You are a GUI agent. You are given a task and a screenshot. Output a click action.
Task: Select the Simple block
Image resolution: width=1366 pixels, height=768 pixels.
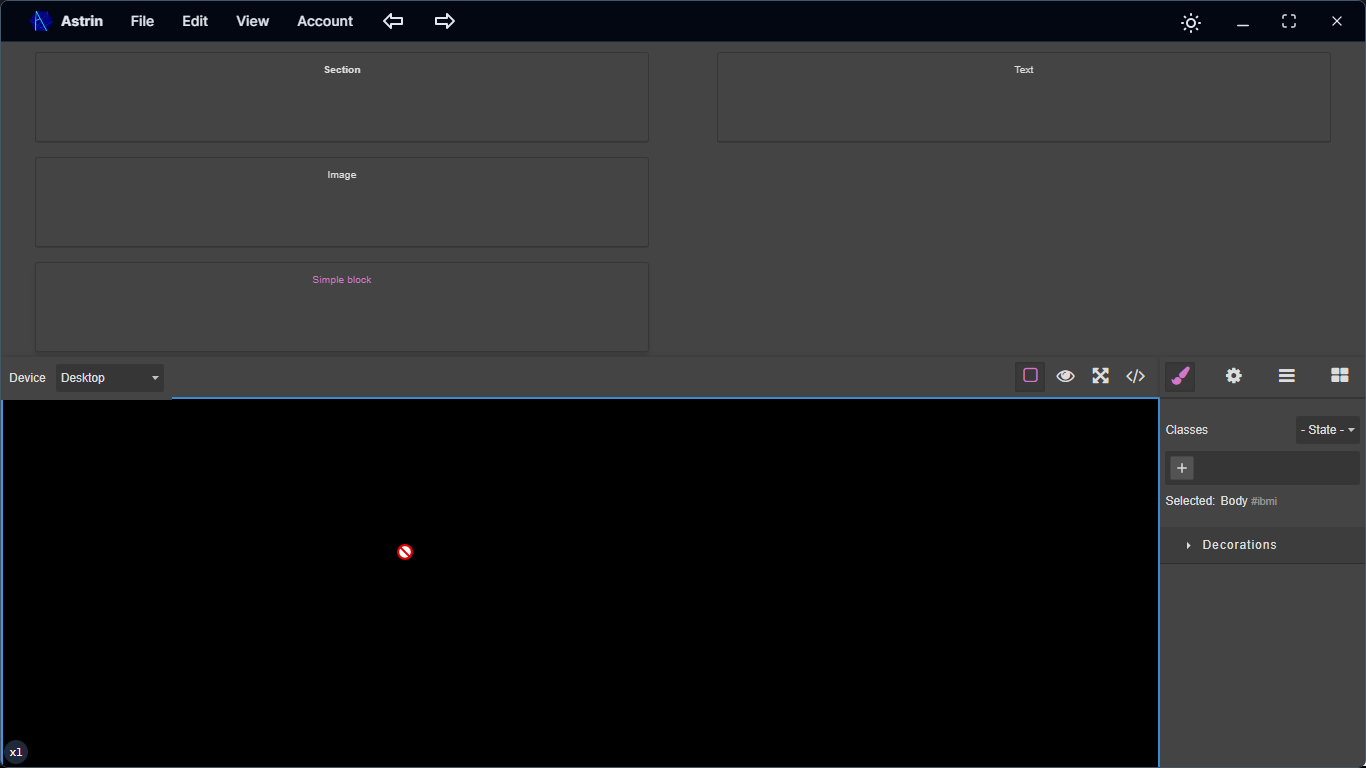pos(342,307)
